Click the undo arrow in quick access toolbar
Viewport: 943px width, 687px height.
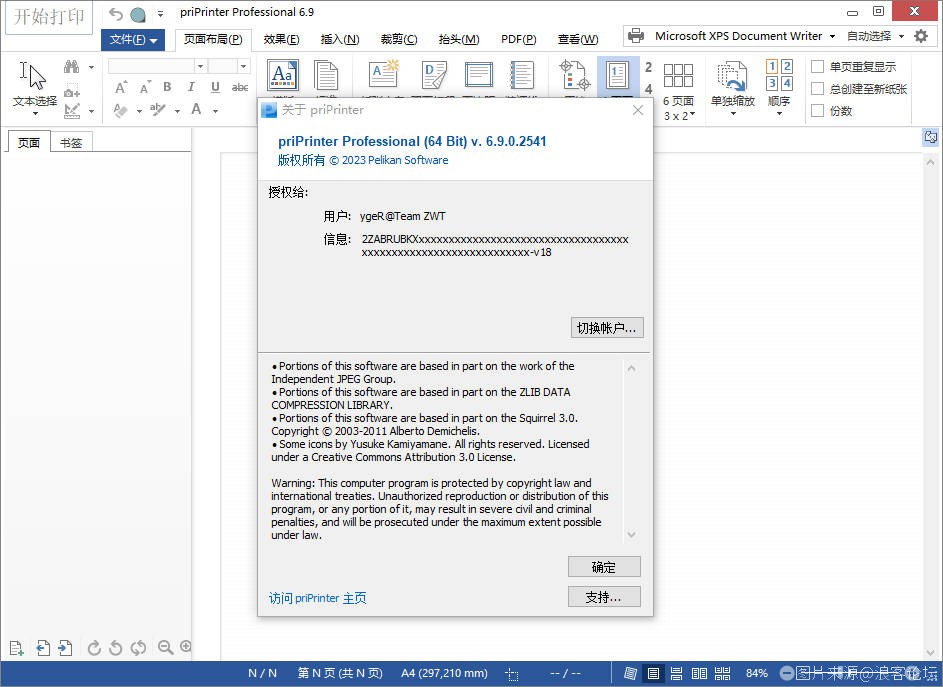click(115, 14)
